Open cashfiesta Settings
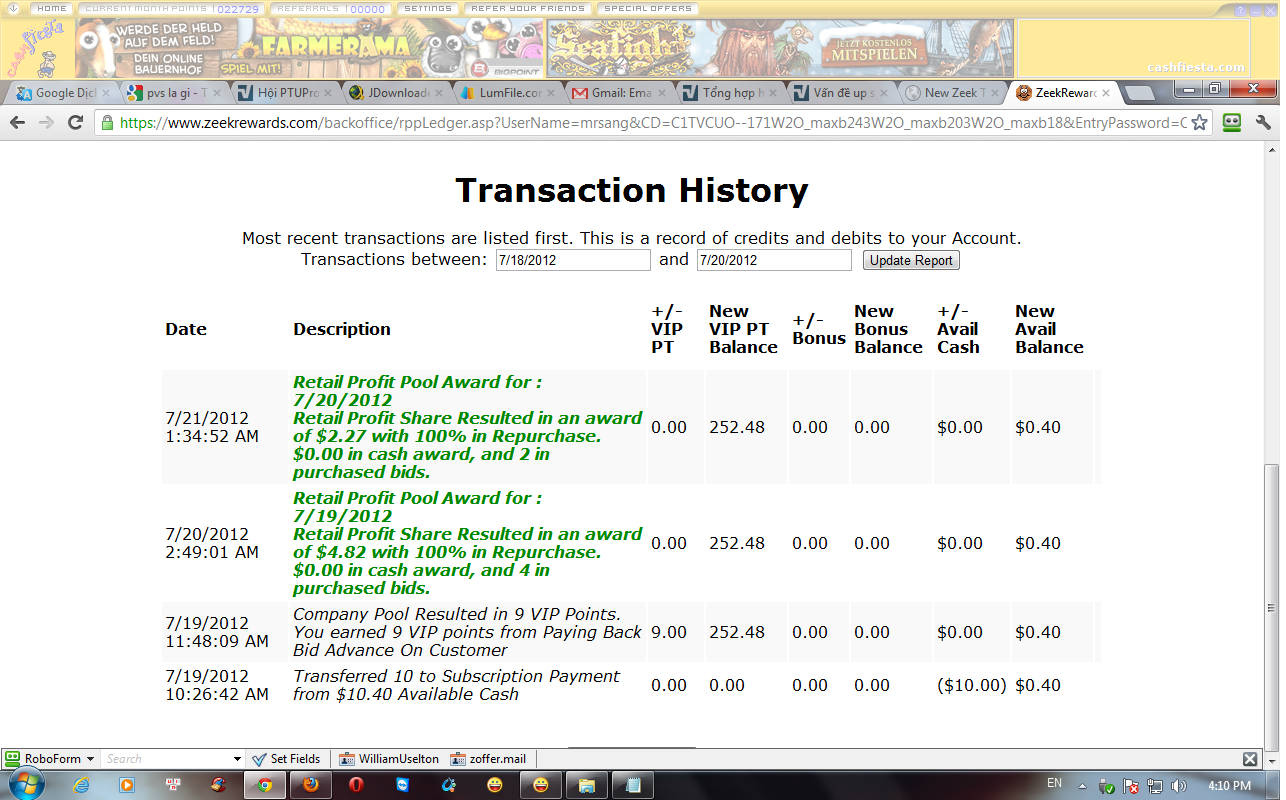 (428, 8)
